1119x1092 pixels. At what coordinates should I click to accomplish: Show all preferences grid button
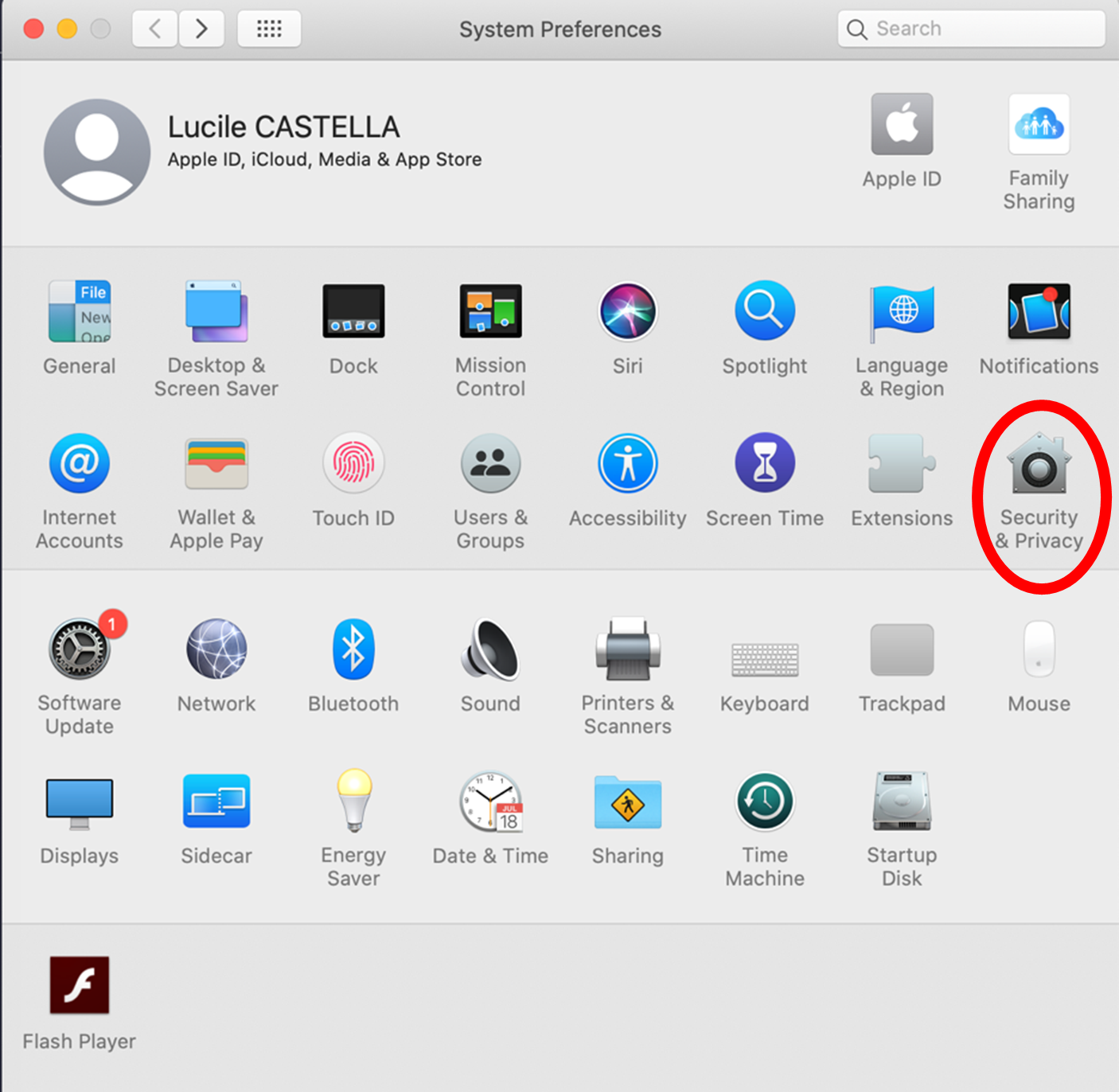(x=269, y=29)
